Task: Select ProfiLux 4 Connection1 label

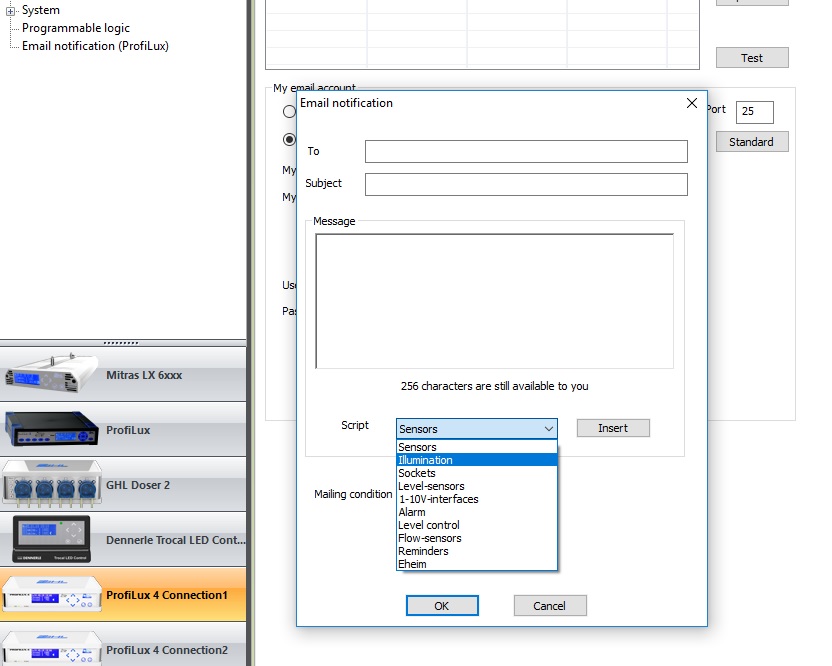Action: point(167,595)
